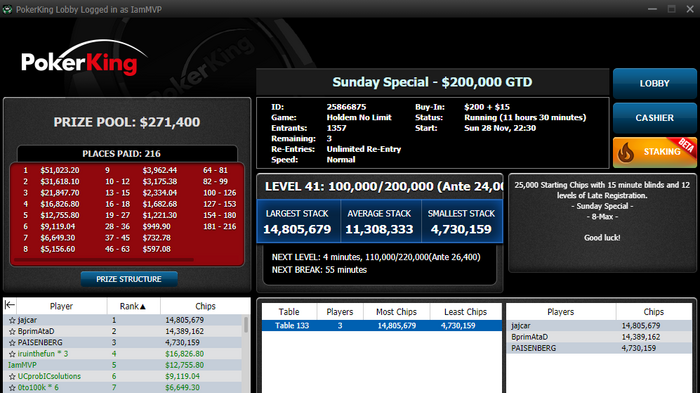Screen dimensions: 700x393
Task: Select Table 133 row
Action: [x=382, y=326]
